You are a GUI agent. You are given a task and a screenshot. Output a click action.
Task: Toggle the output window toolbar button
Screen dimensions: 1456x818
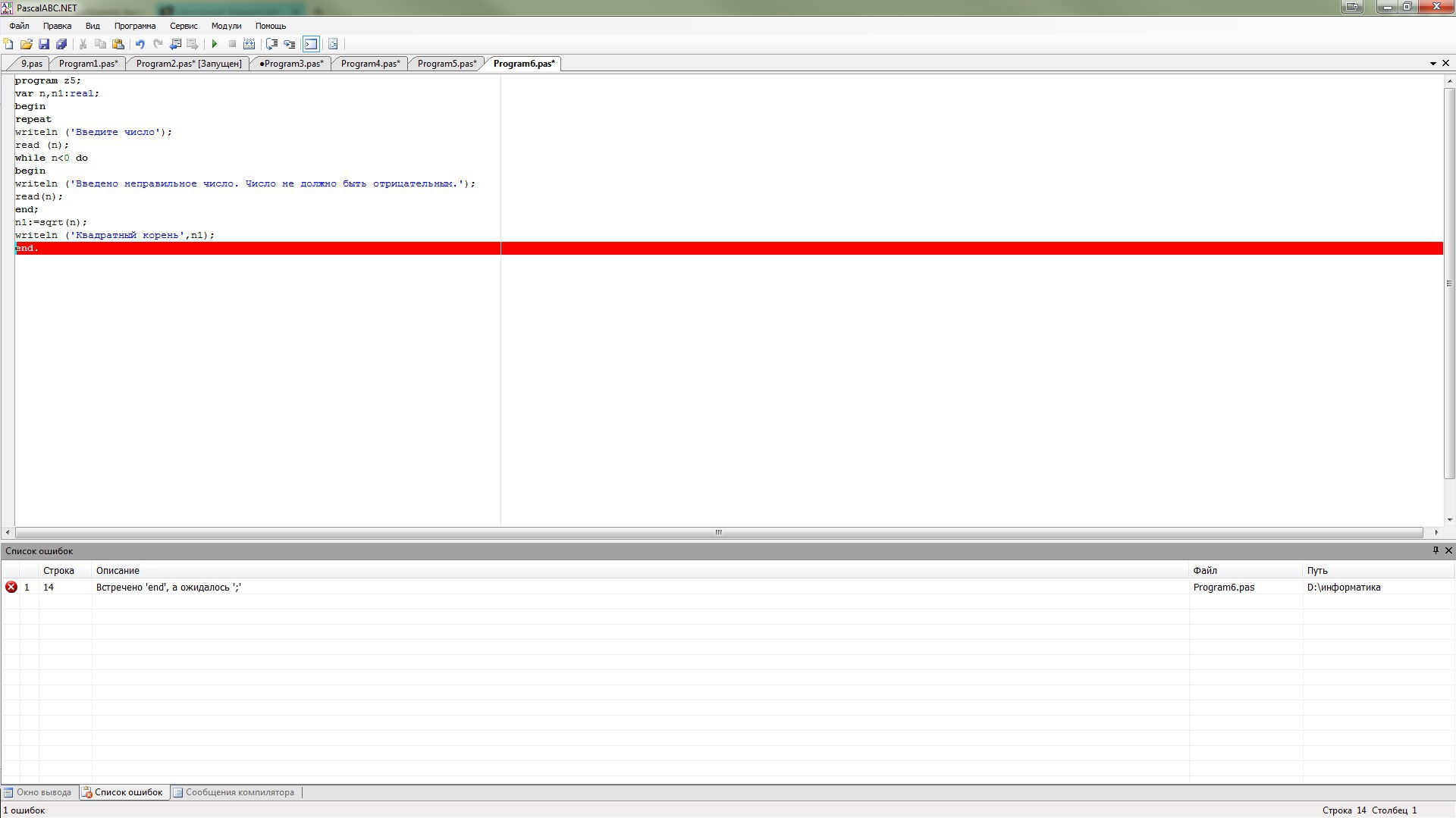pos(311,44)
